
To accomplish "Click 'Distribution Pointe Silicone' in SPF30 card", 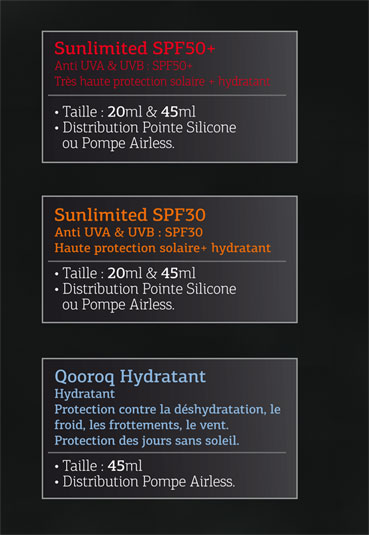I will tap(145, 289).
